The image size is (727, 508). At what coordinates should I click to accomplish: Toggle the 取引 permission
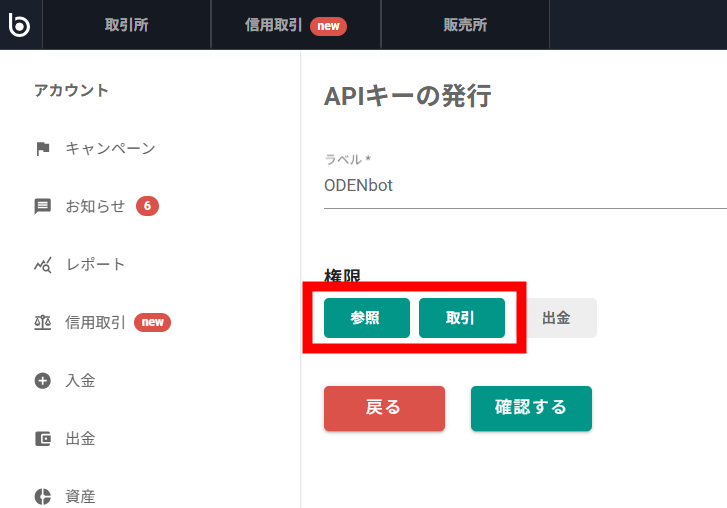(461, 318)
